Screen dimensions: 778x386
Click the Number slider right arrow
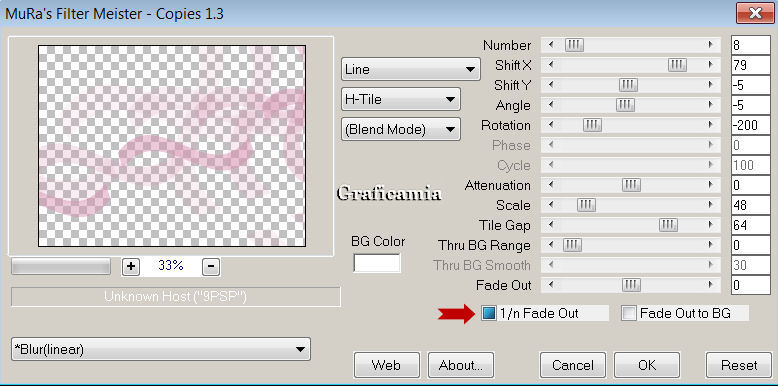point(711,45)
